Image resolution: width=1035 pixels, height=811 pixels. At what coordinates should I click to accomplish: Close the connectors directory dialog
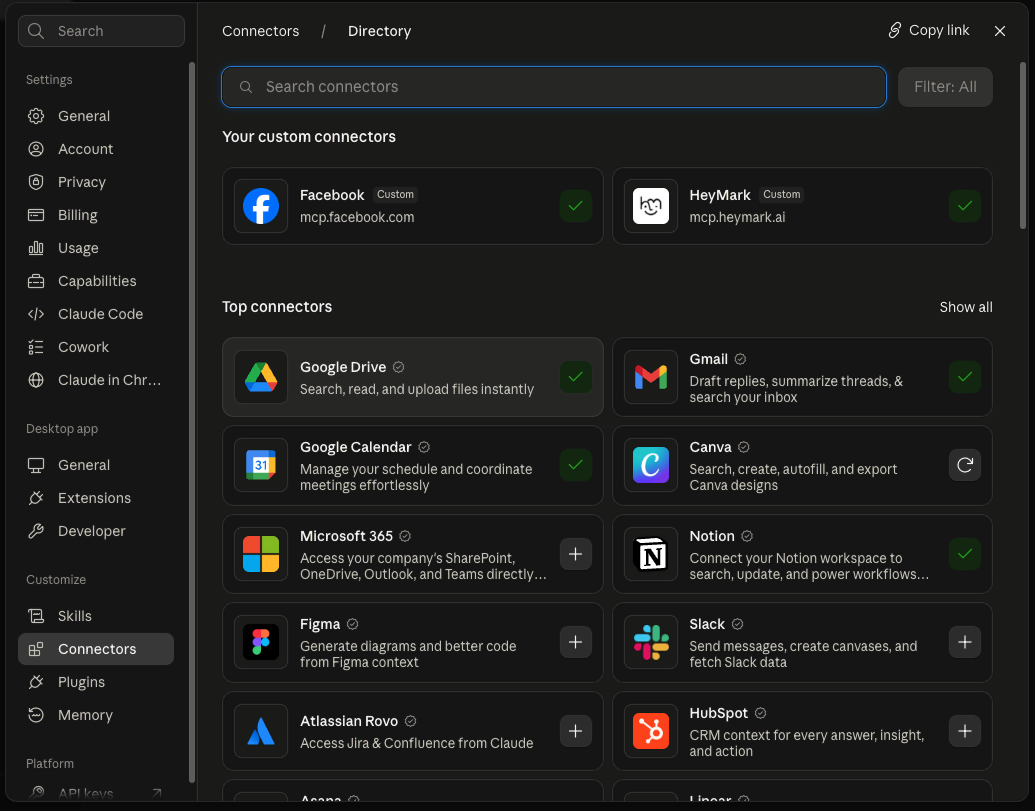click(x=1000, y=31)
